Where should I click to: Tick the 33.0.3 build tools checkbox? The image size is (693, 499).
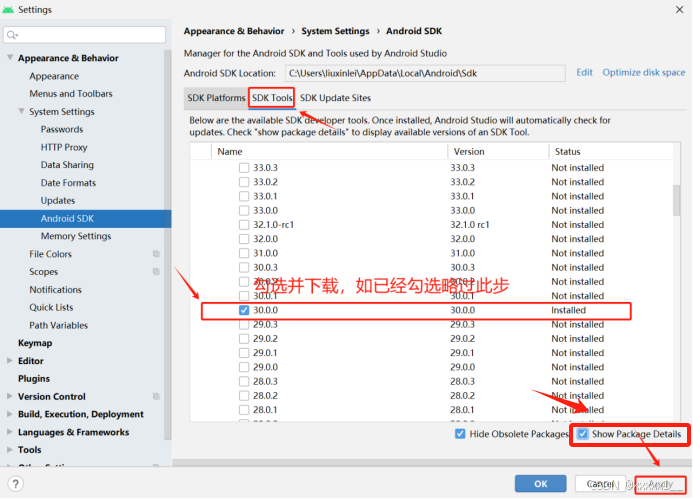[244, 168]
